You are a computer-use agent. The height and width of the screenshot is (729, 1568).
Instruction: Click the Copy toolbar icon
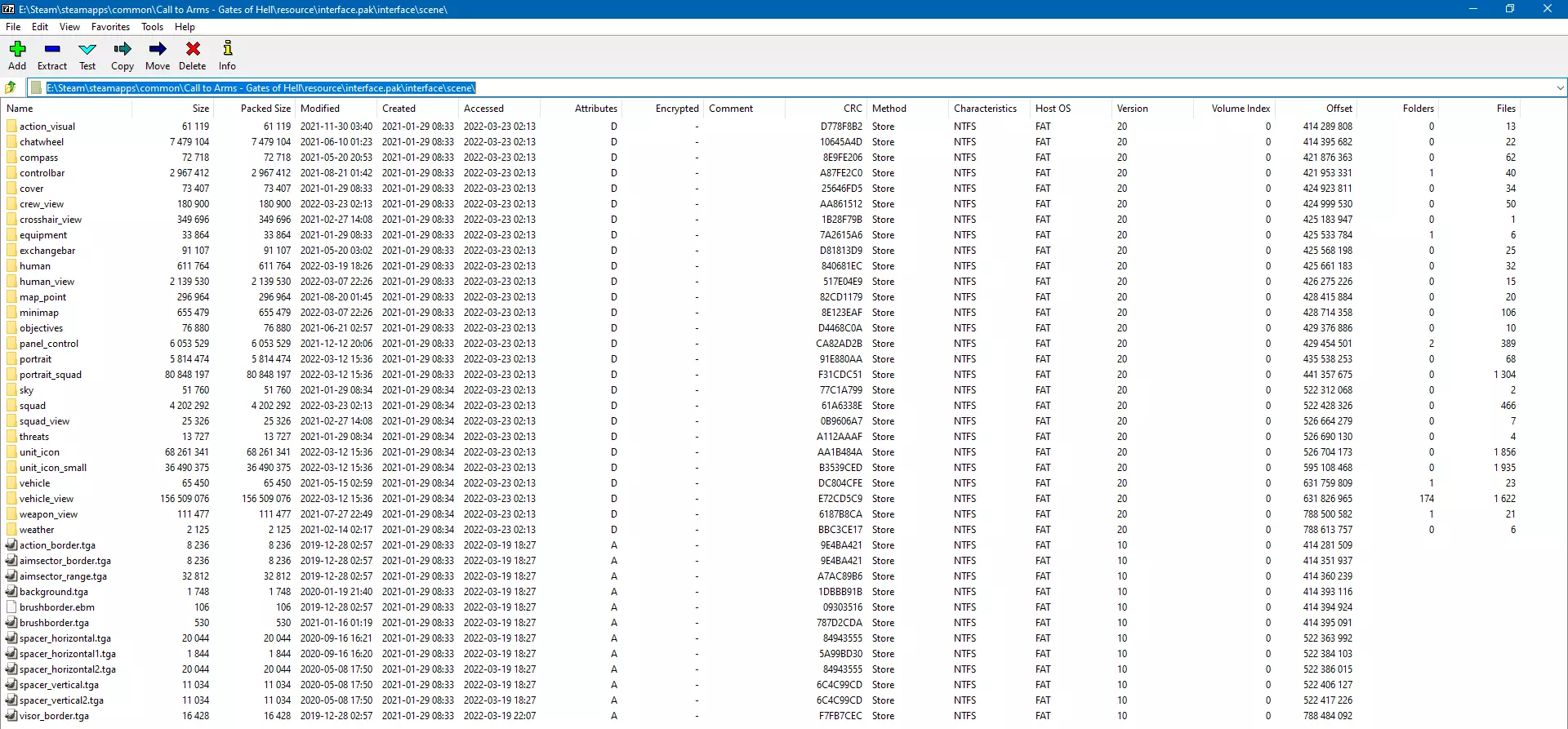(x=122, y=49)
